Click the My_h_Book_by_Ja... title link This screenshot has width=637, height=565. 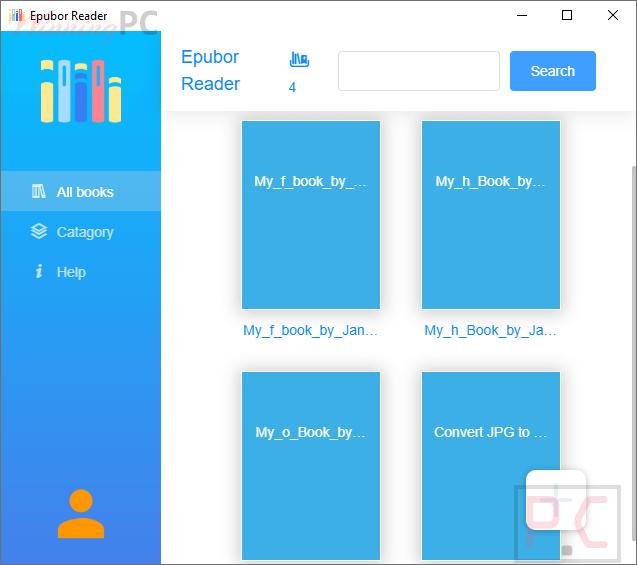click(490, 331)
